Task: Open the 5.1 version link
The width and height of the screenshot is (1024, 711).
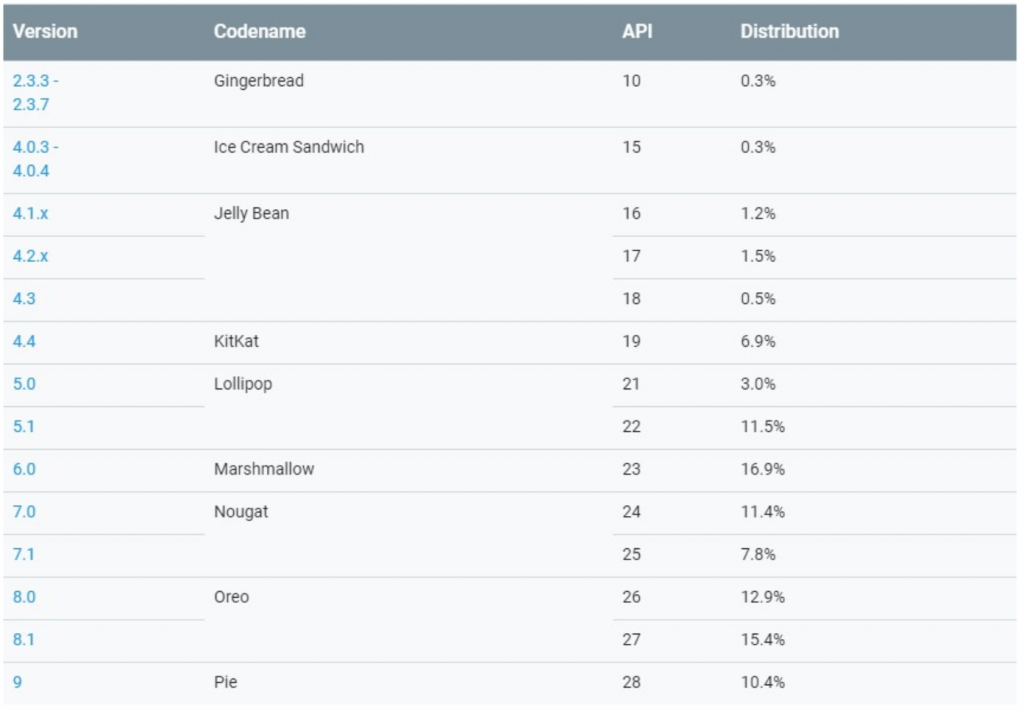Action: (x=24, y=426)
